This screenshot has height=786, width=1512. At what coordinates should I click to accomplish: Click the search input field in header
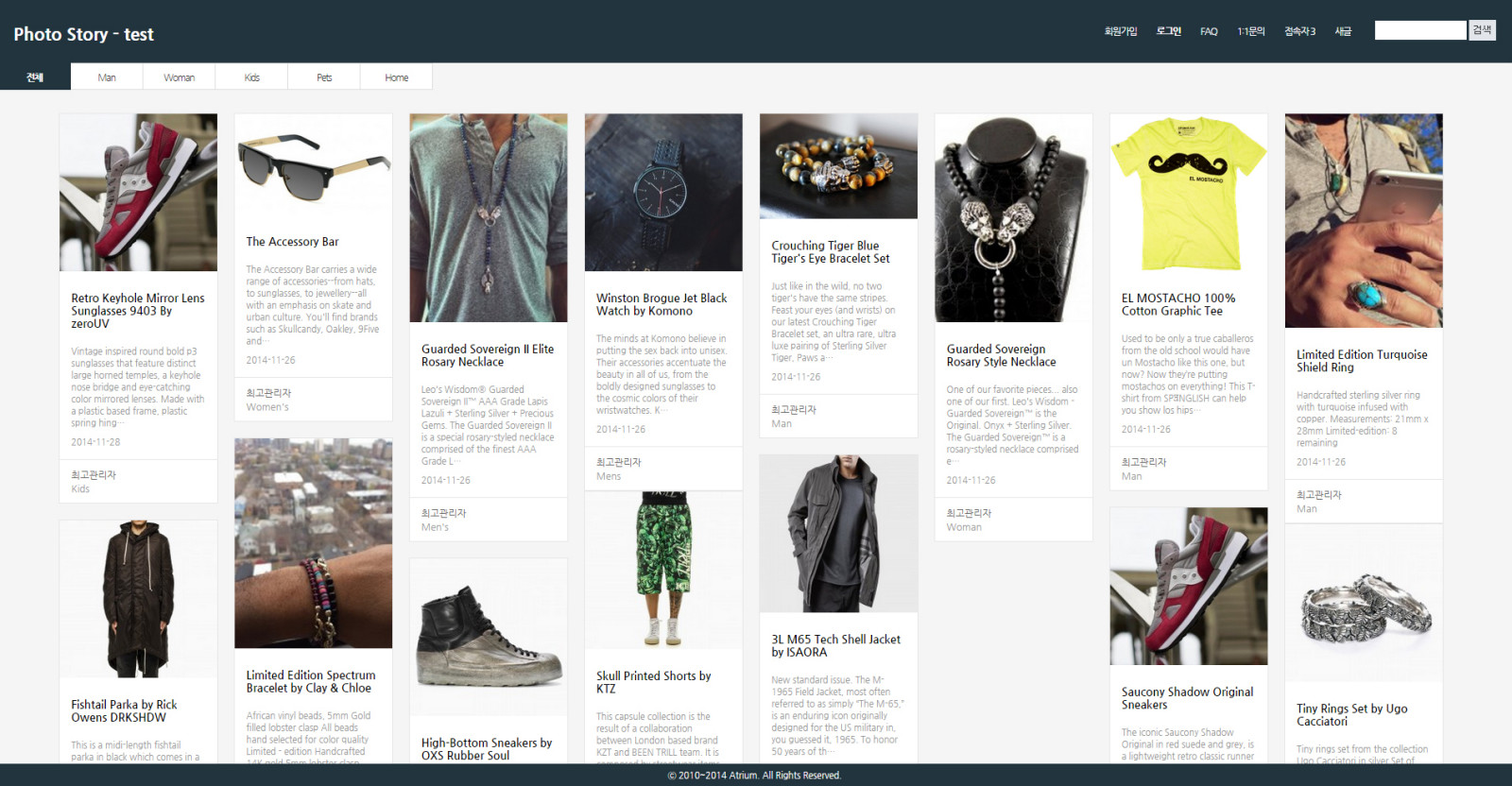(x=1419, y=30)
